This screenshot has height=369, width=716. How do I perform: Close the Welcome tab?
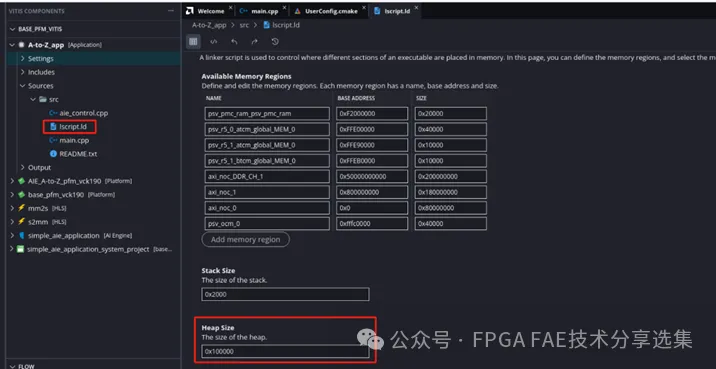[x=231, y=8]
